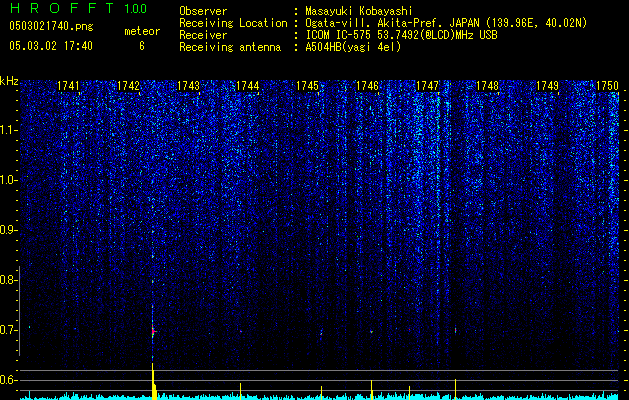Click the Receiving Location field label
The width and height of the screenshot is (629, 400).
(233, 23)
